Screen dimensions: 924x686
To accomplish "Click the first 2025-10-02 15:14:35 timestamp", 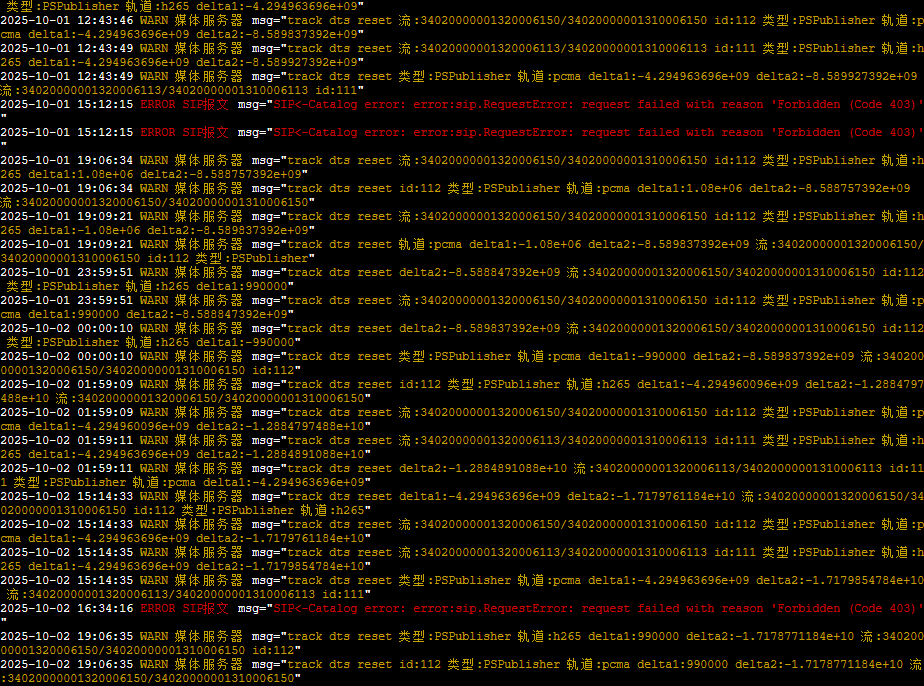I will 67,552.
